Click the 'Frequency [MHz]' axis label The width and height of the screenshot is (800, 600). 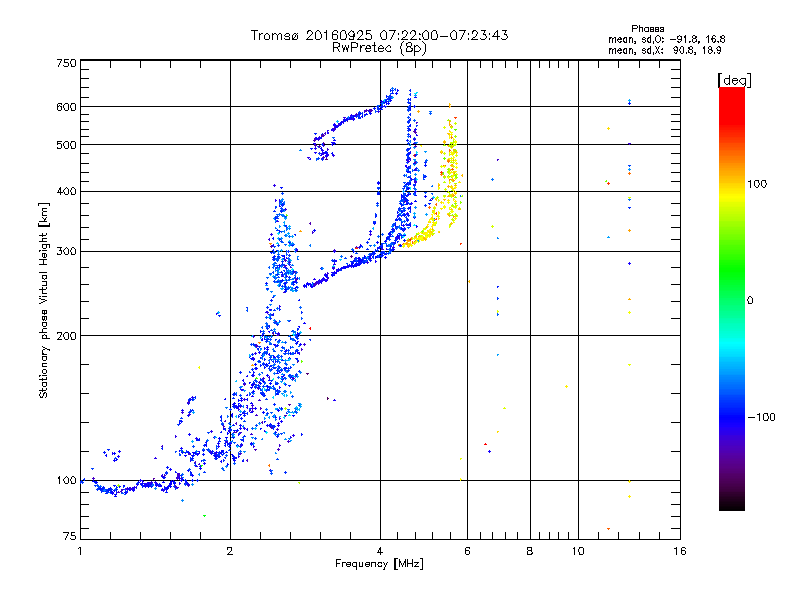(x=379, y=564)
